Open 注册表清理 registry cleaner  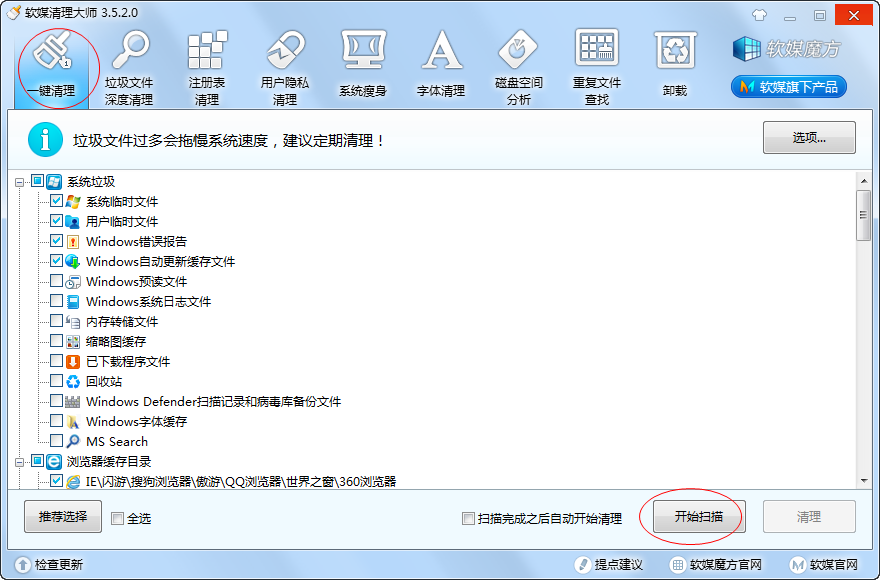pos(207,68)
